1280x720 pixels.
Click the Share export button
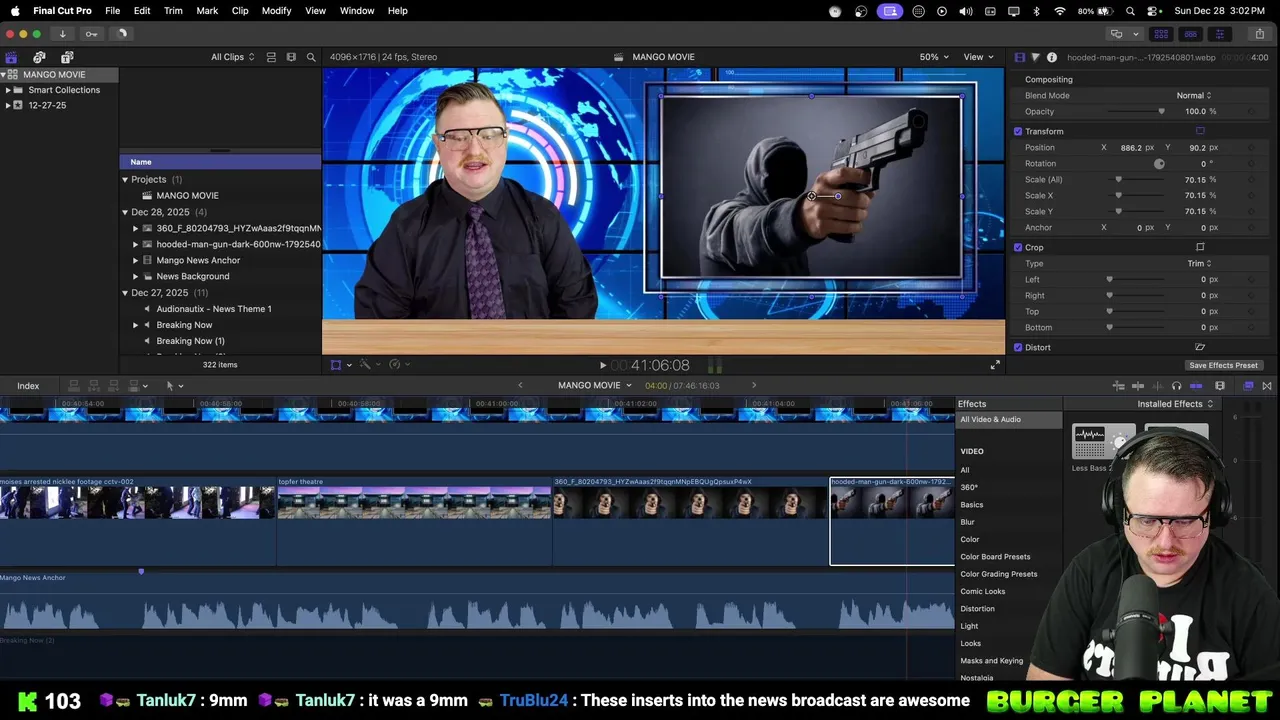pyautogui.click(x=1259, y=34)
